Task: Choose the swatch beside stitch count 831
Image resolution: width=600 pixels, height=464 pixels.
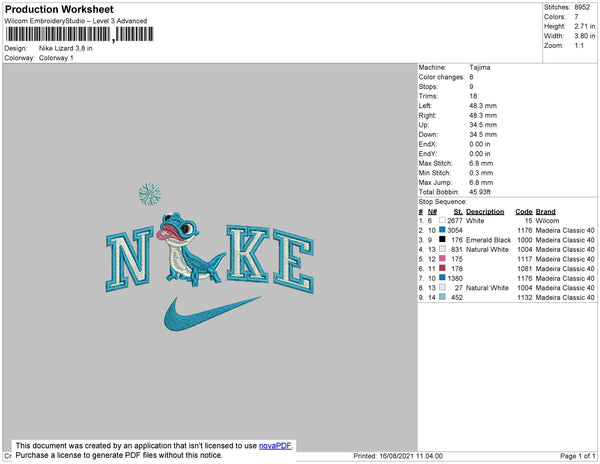Action: tap(442, 249)
